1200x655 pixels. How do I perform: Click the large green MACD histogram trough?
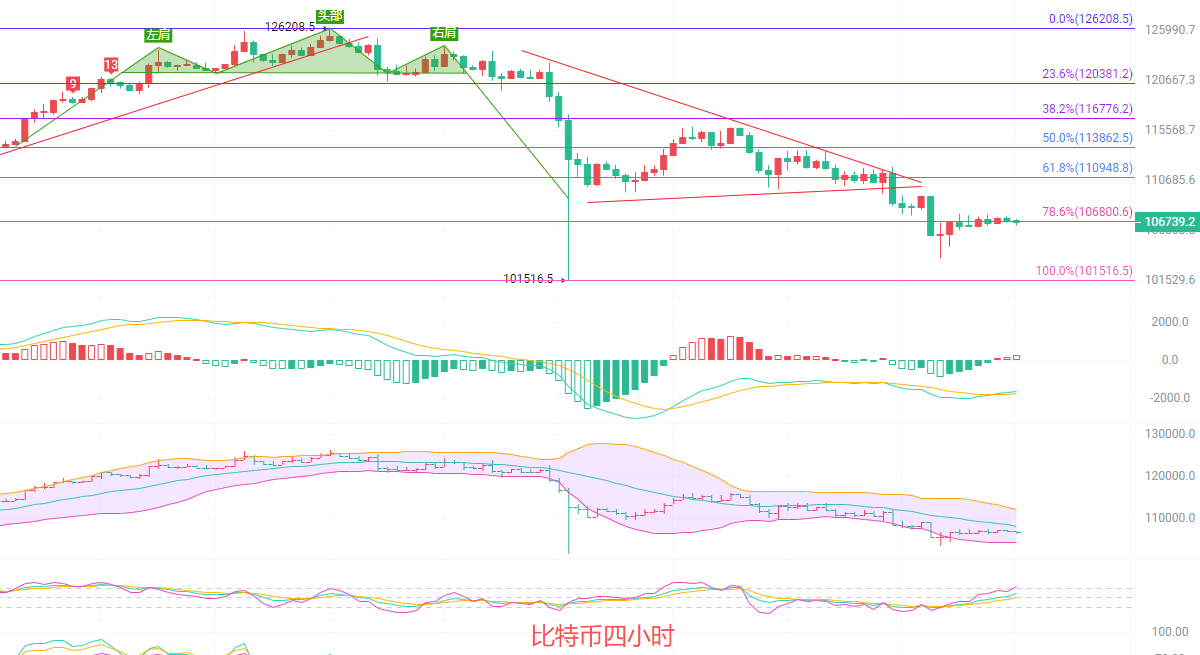[598, 385]
